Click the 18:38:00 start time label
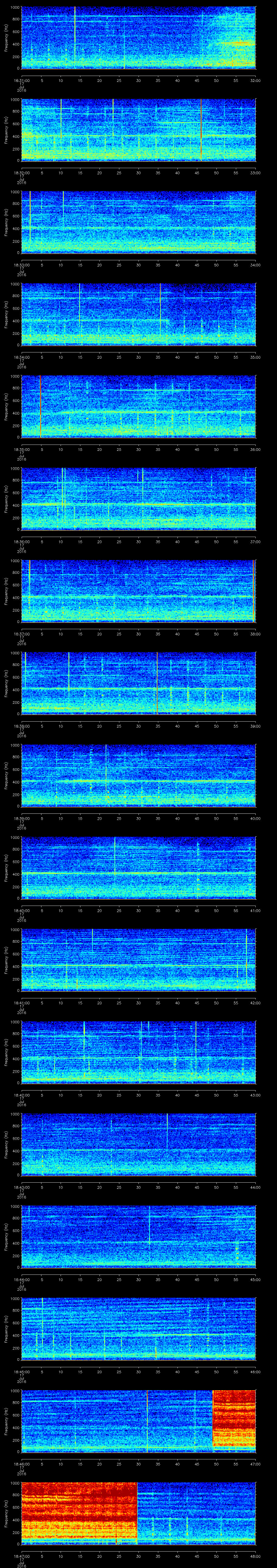Screen dimensions: 277x1568 point(22,726)
